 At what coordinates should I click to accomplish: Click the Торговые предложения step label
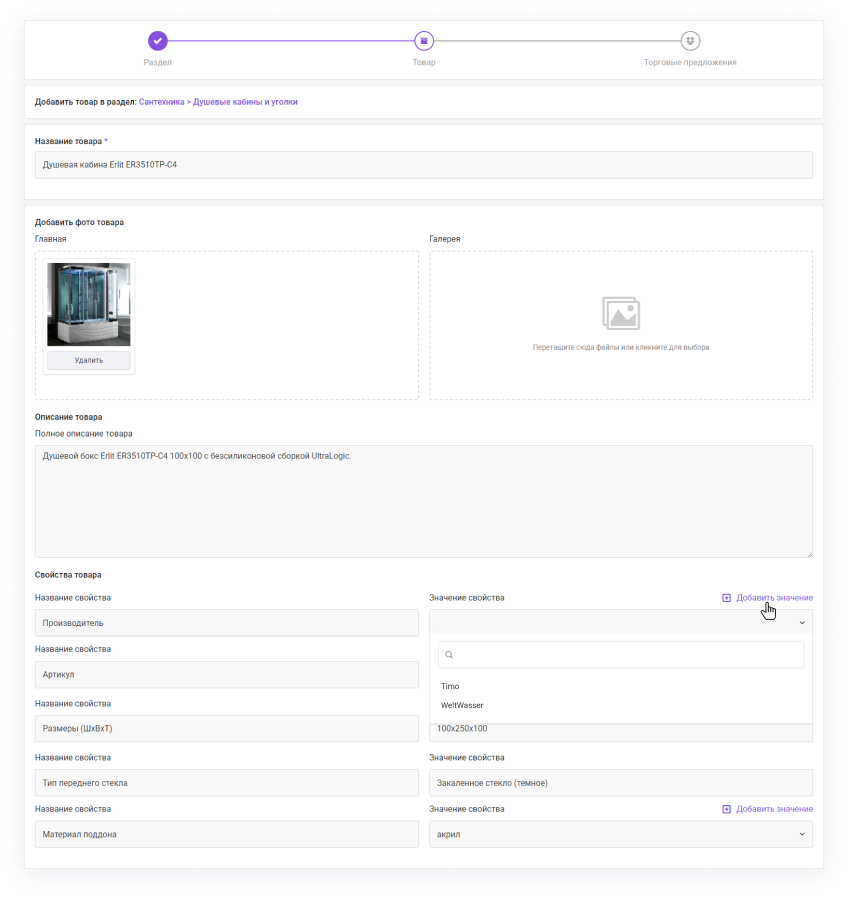690,62
